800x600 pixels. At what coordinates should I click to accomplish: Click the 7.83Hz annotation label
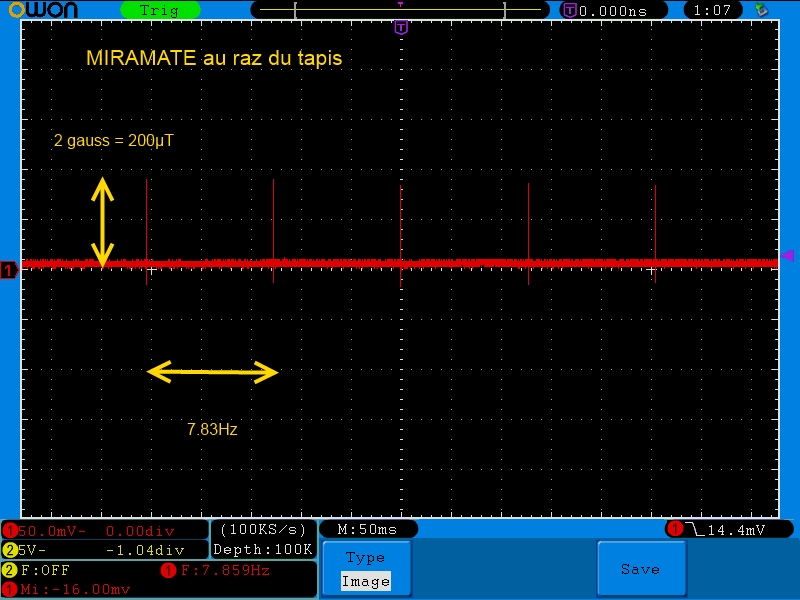coord(212,429)
